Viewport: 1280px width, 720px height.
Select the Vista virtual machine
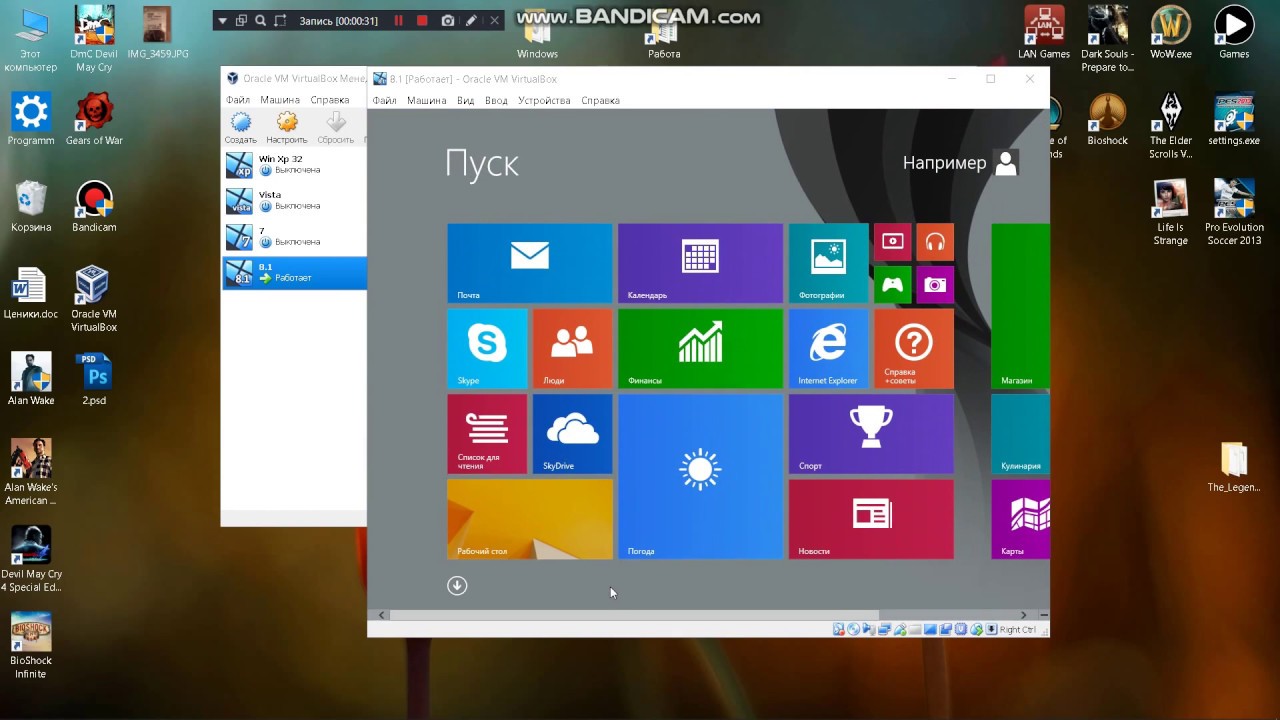pos(294,200)
